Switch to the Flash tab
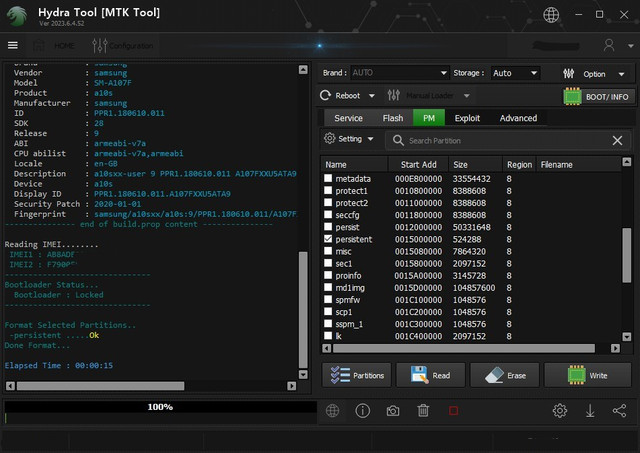This screenshot has height=453, width=640. [x=393, y=118]
